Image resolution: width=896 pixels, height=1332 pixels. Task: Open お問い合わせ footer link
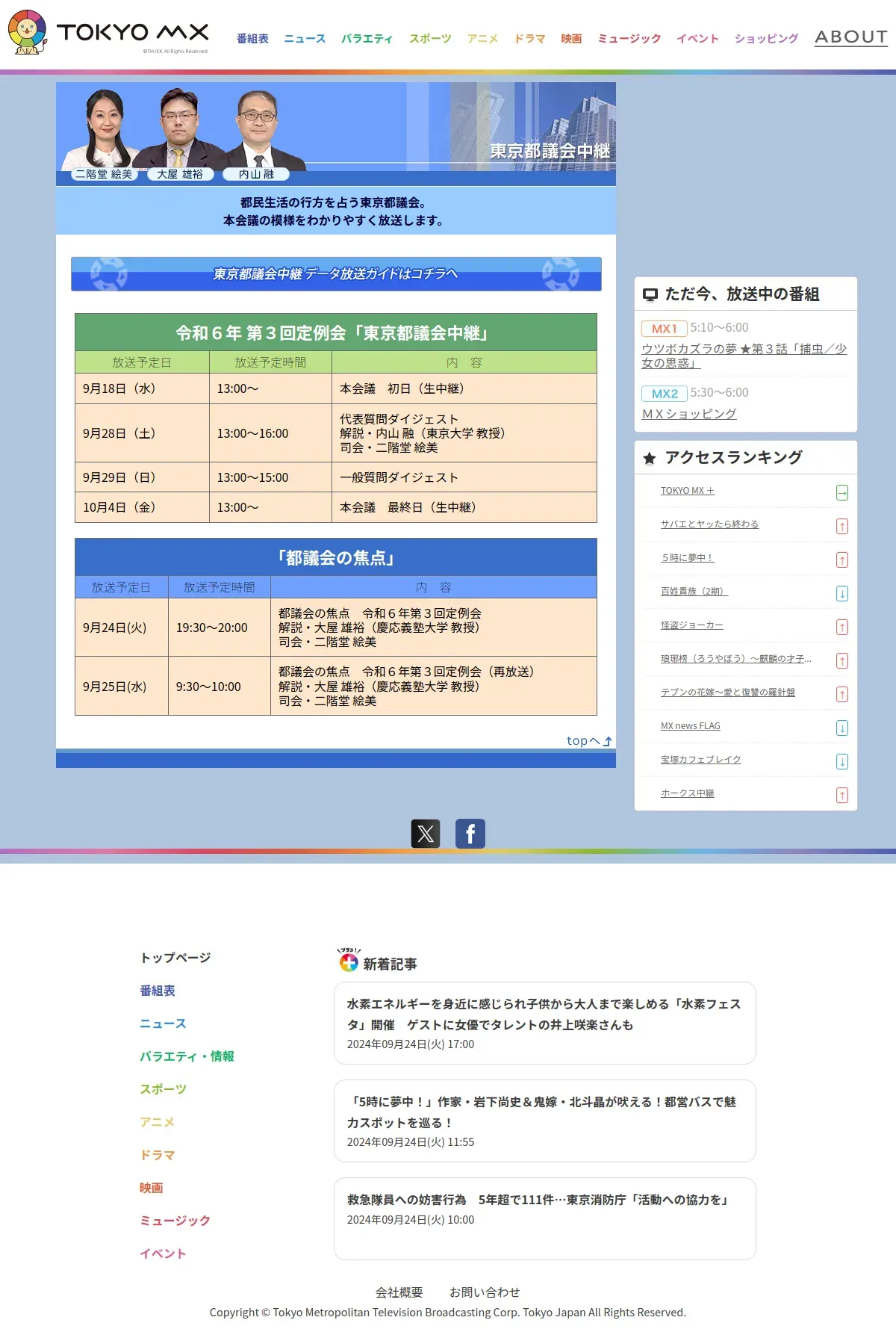coord(484,1292)
